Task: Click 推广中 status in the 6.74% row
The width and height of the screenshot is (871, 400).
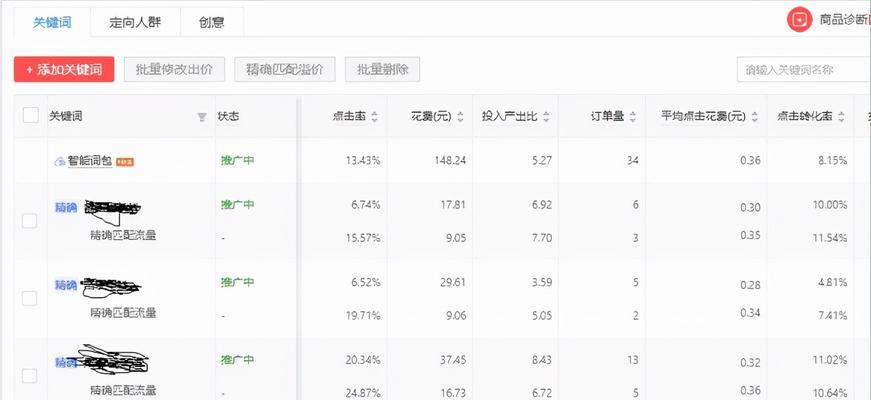Action: [x=237, y=204]
